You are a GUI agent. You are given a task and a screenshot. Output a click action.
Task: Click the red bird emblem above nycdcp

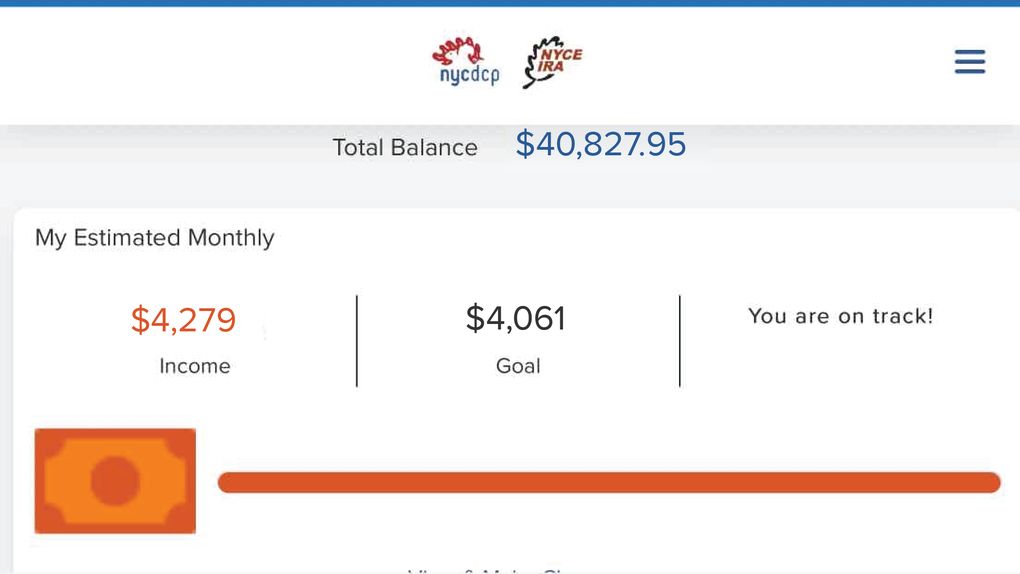point(459,51)
